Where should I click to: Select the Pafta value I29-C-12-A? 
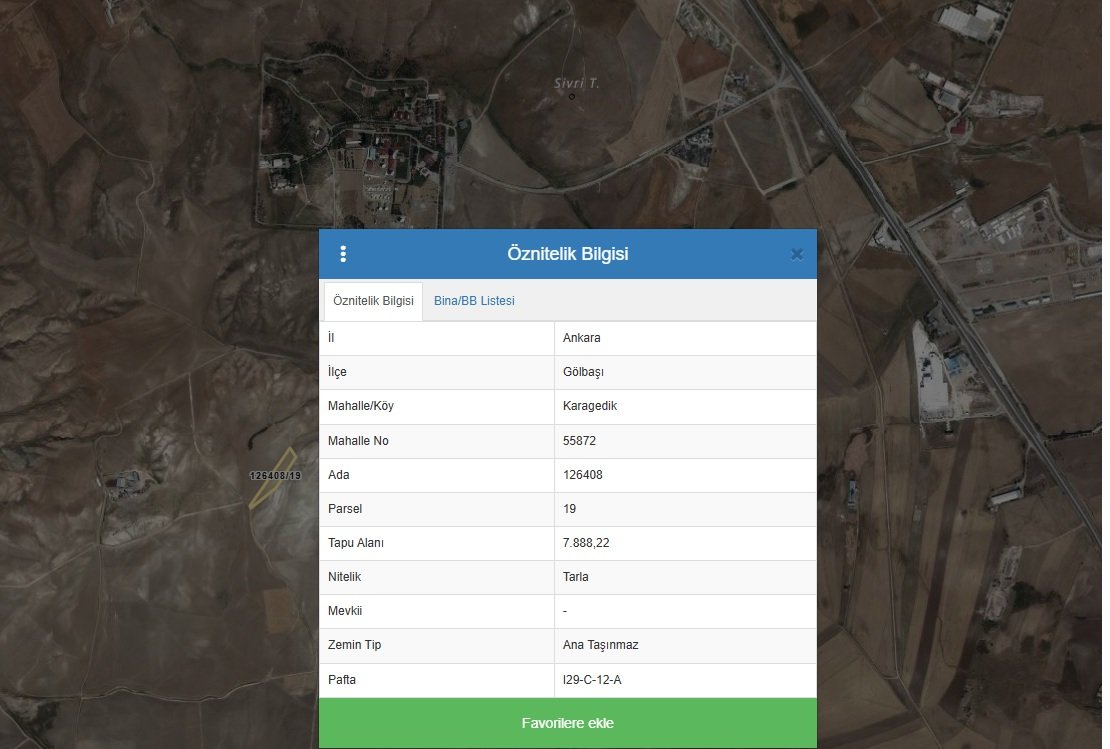tap(592, 680)
